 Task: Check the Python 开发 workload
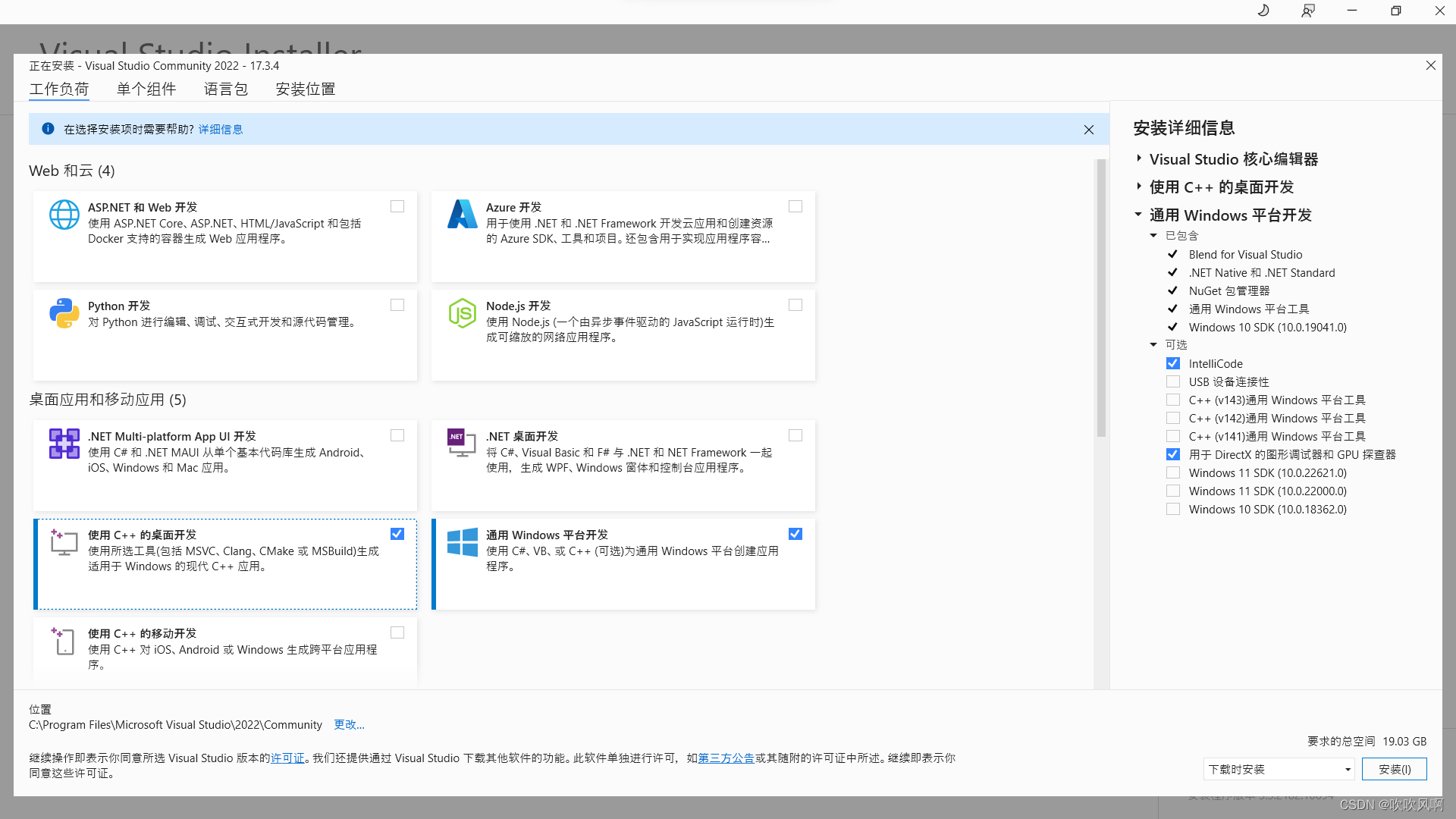397,305
